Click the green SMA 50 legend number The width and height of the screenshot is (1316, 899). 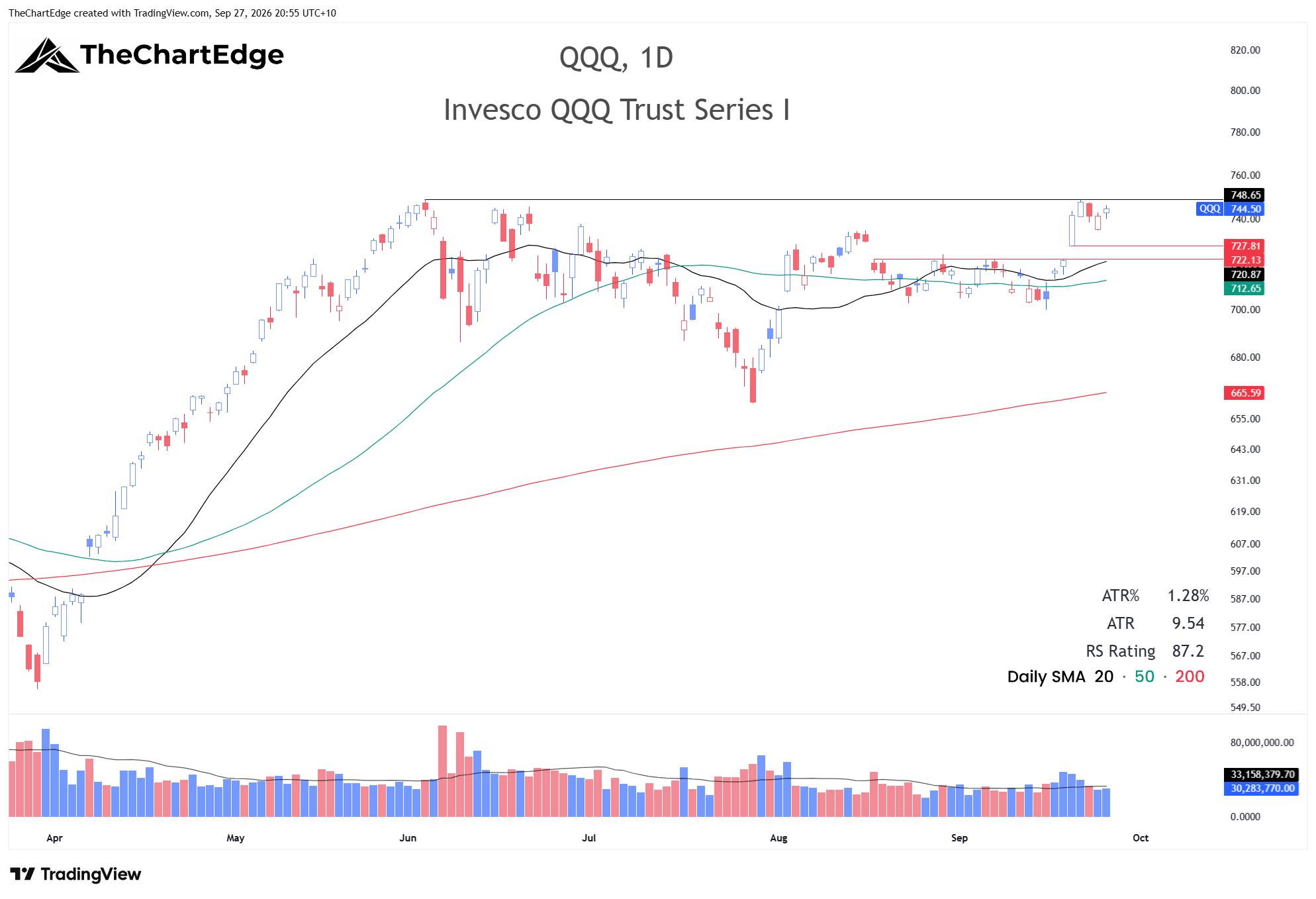coord(1145,677)
